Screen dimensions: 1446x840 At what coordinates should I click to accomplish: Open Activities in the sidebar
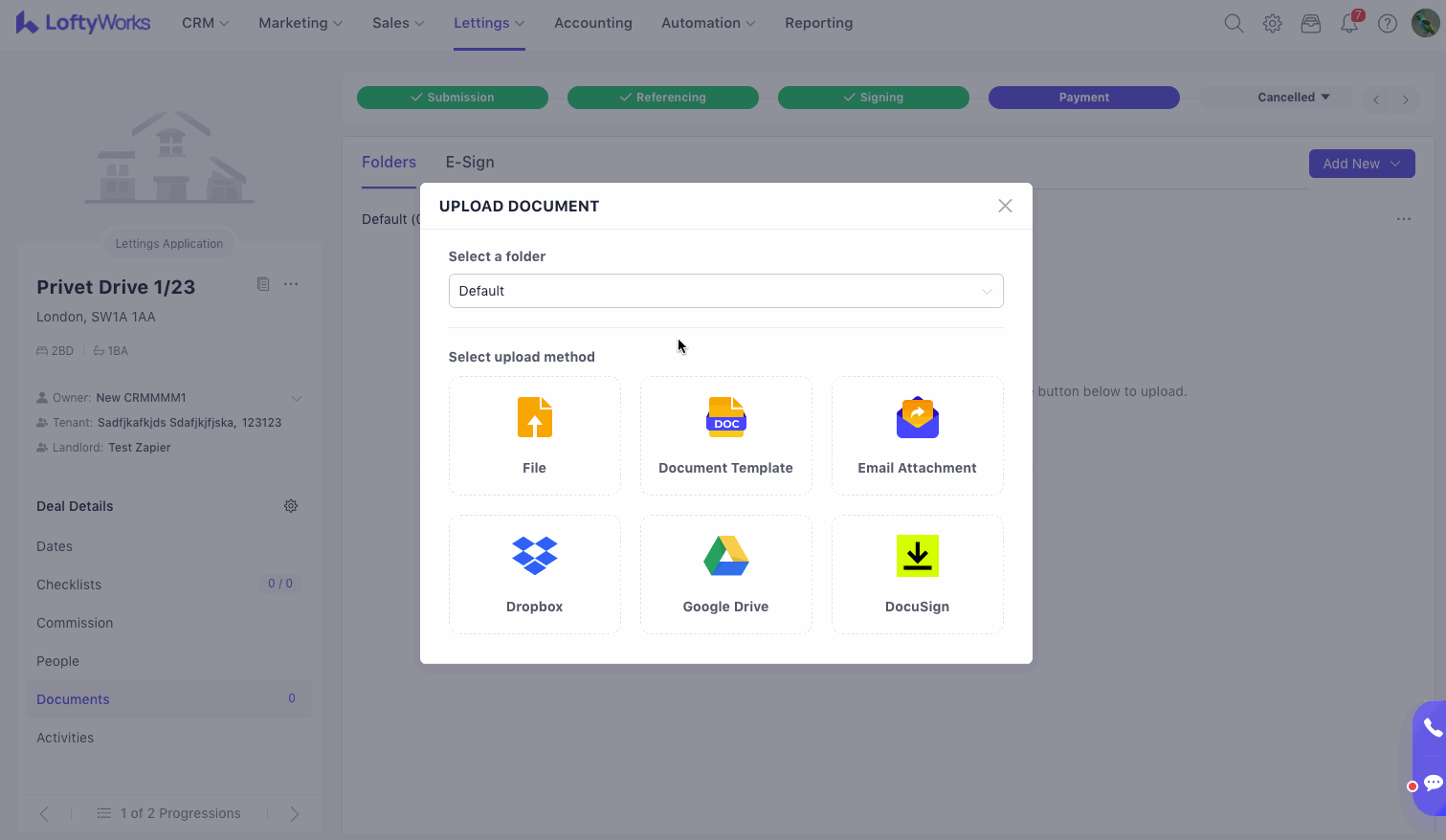(x=65, y=738)
